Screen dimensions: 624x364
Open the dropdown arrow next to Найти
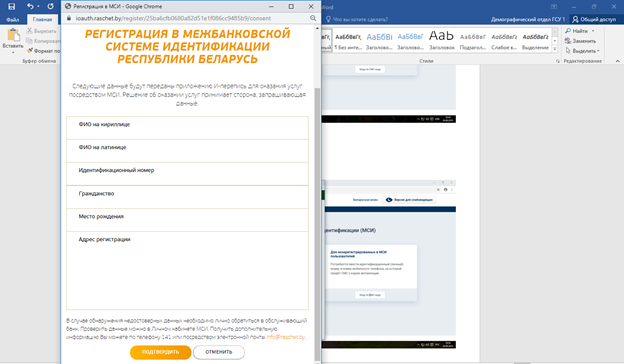coord(593,31)
